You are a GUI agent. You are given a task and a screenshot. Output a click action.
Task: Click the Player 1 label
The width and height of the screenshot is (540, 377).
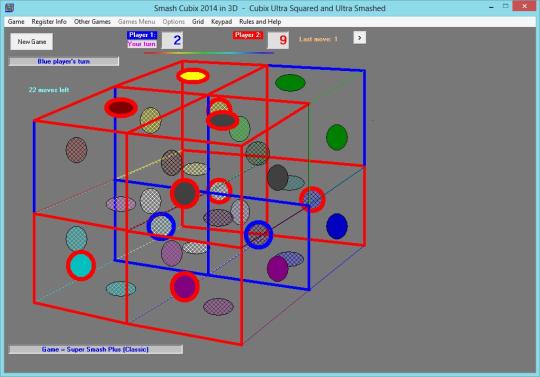142,35
